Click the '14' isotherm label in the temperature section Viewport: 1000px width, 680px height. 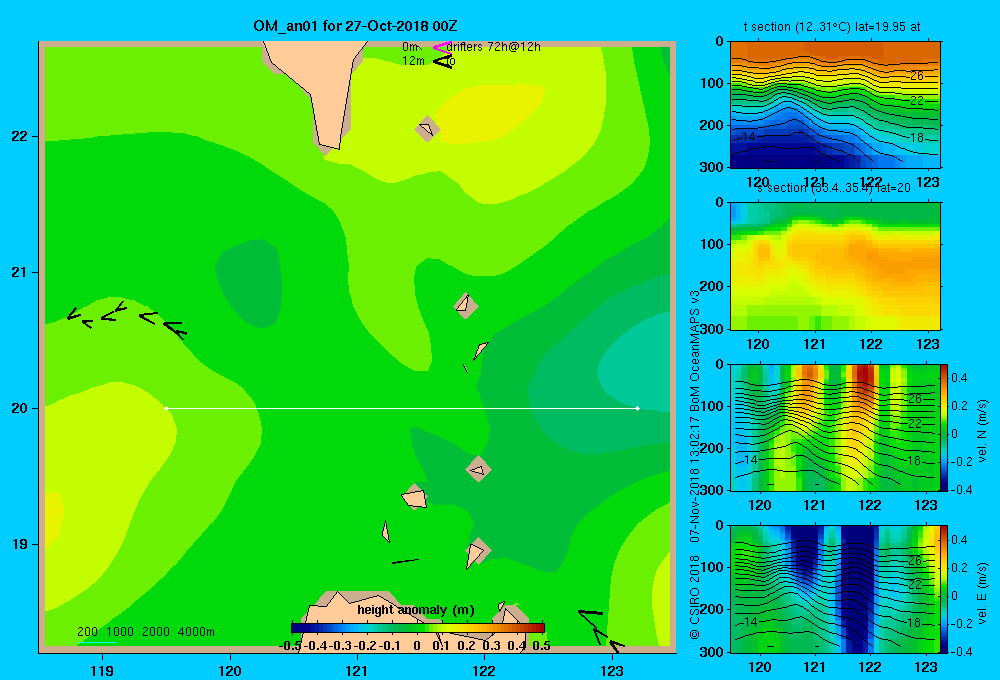click(x=748, y=137)
